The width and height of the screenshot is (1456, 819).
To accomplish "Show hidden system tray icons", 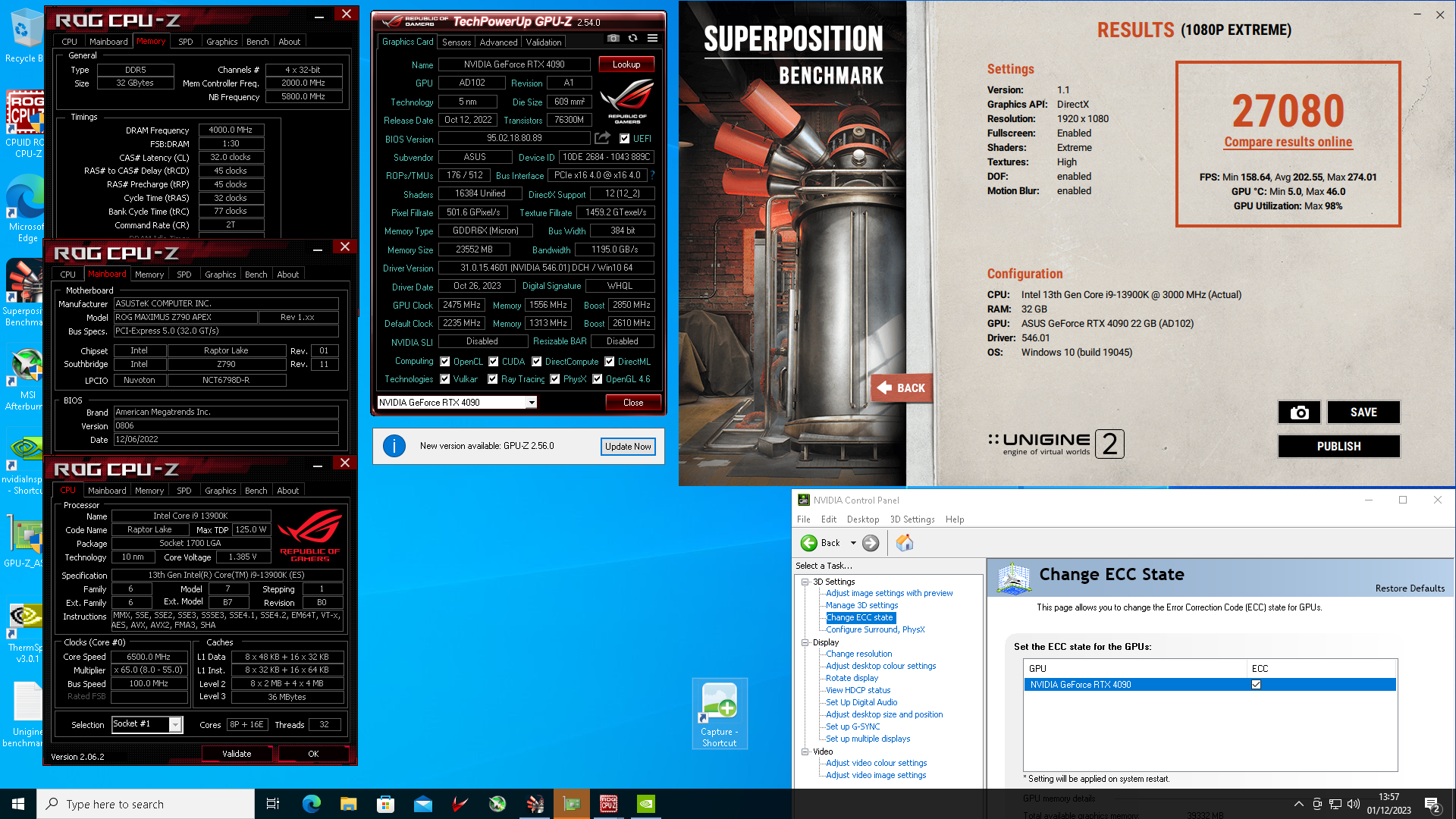I will (x=1298, y=804).
